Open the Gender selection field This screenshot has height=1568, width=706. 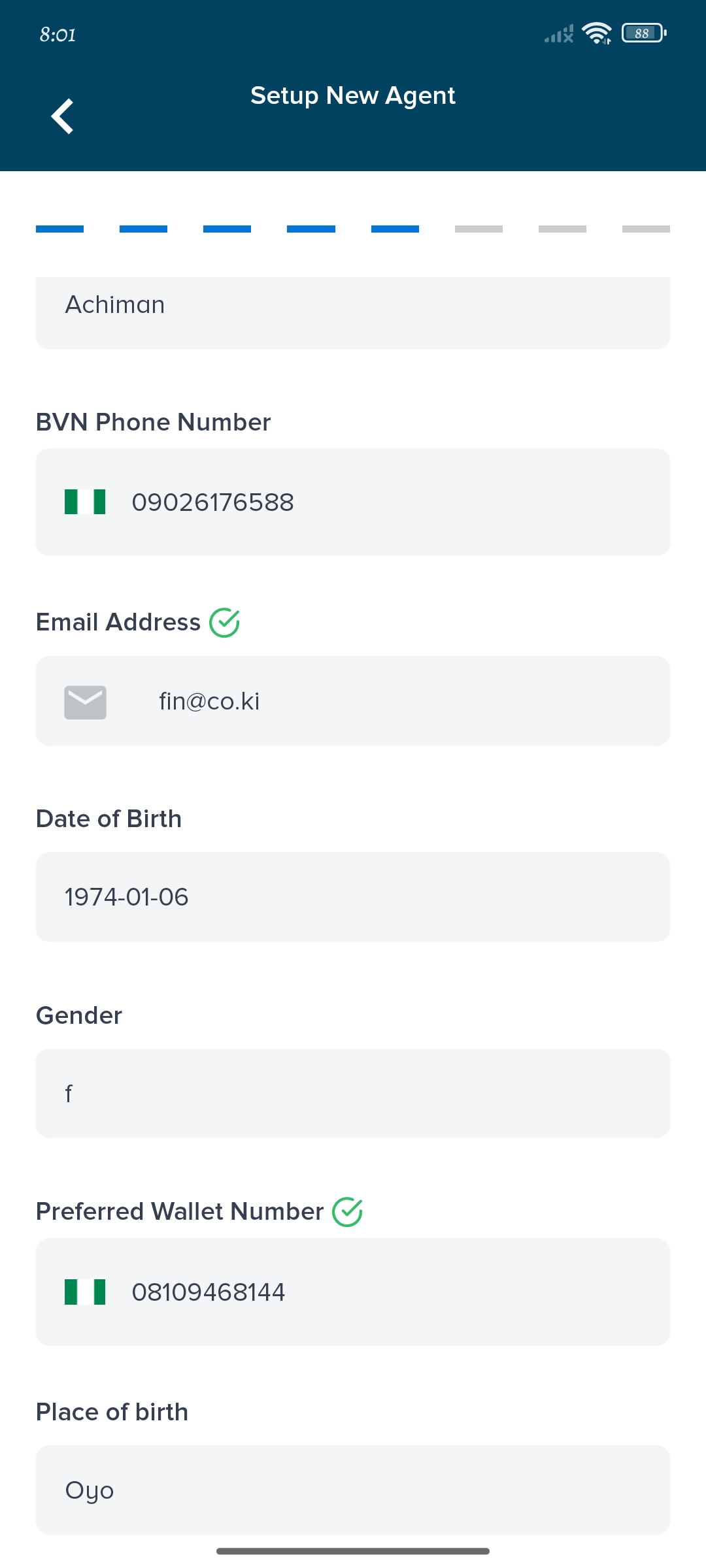353,1093
